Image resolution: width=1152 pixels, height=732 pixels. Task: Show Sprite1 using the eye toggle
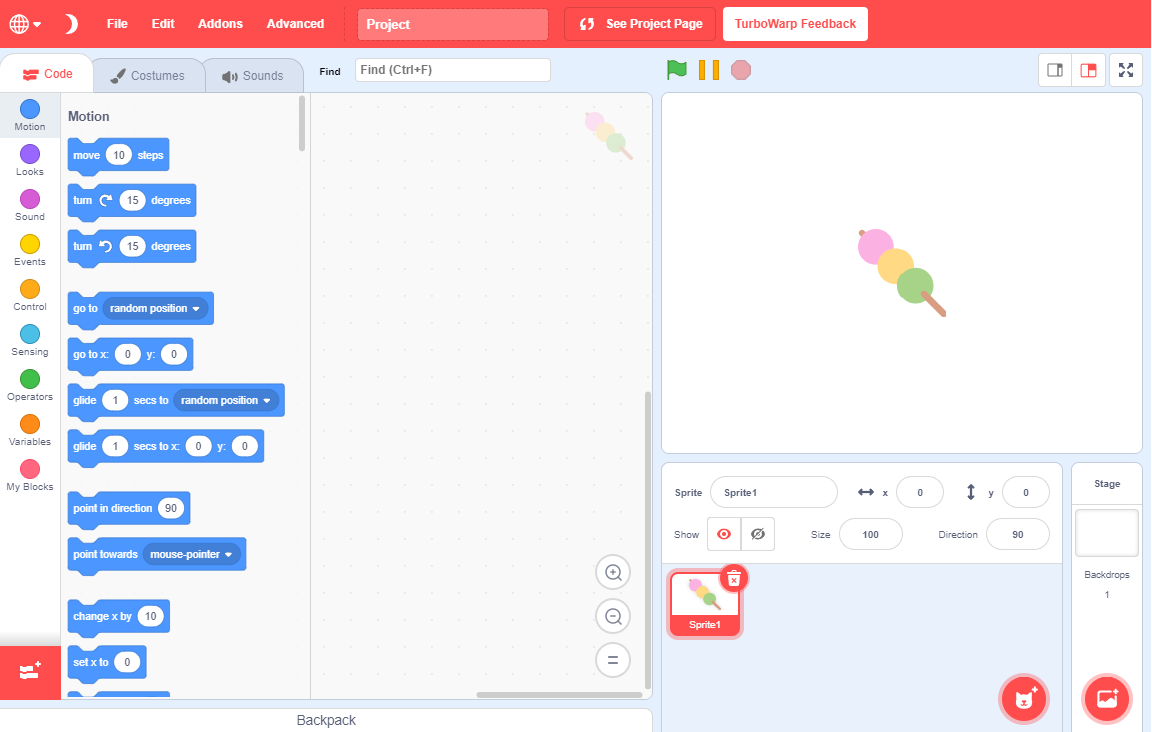[724, 534]
